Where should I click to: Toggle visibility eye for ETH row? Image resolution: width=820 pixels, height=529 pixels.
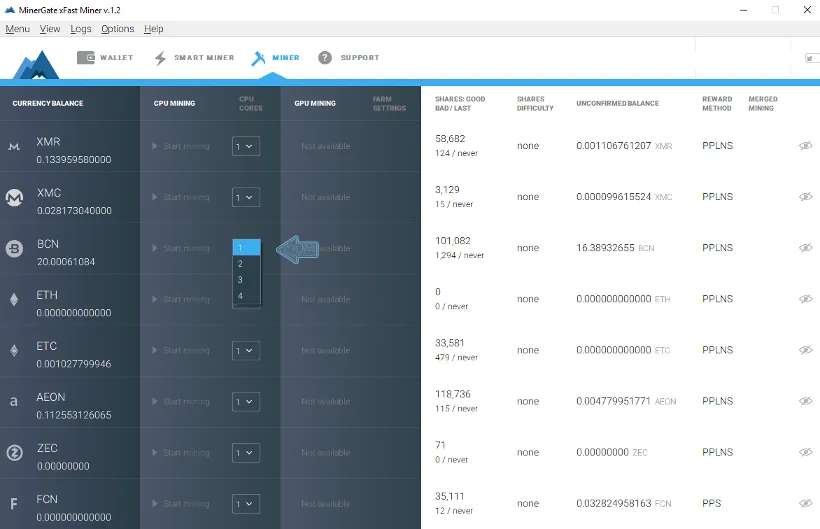click(805, 299)
